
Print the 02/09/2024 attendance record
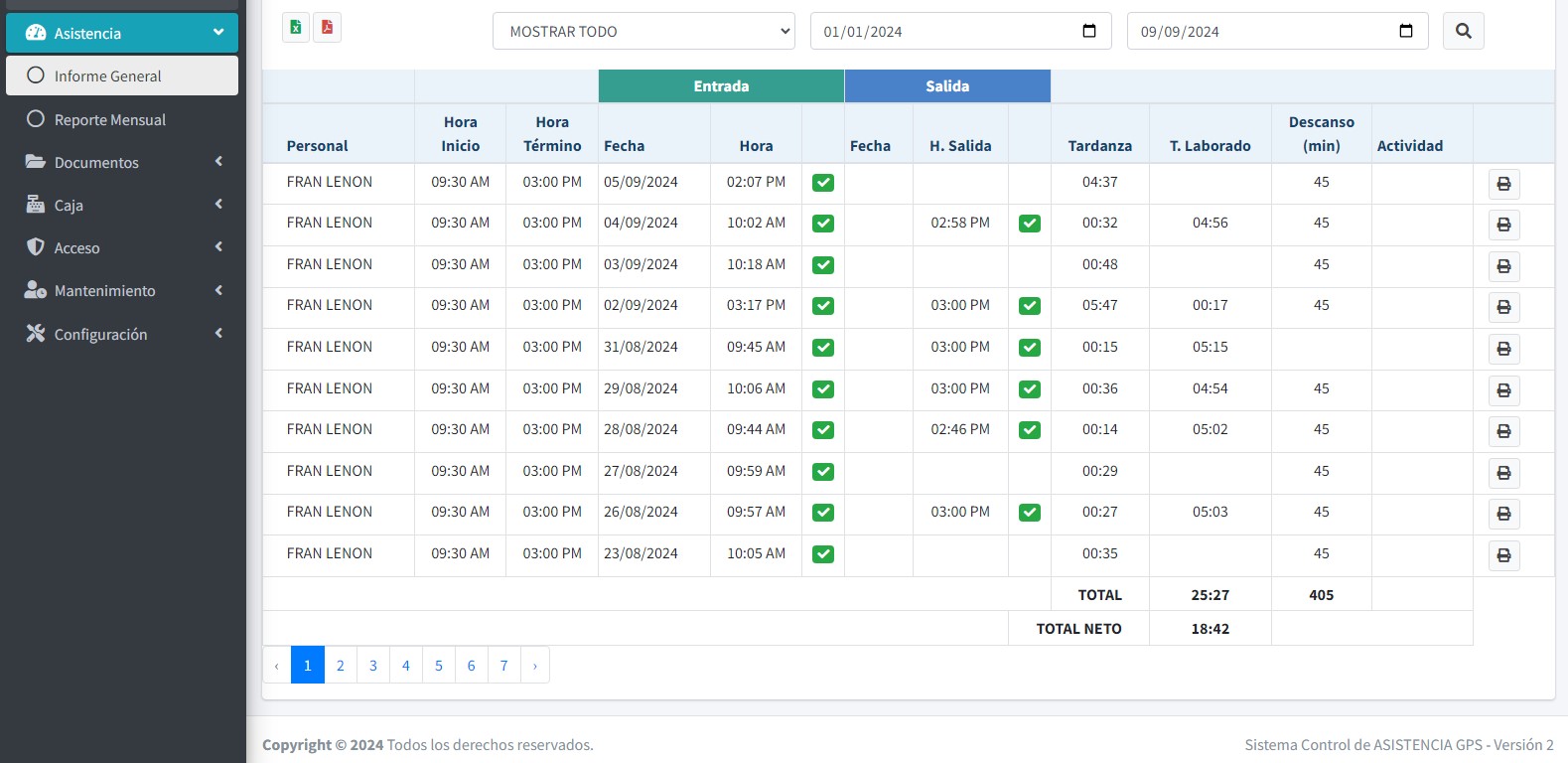click(x=1503, y=307)
